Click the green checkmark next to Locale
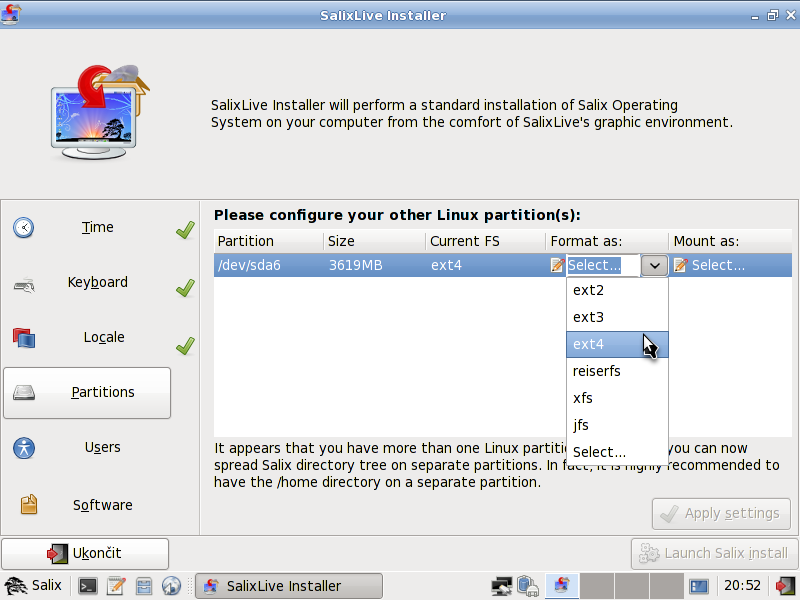800x600 pixels. point(185,346)
